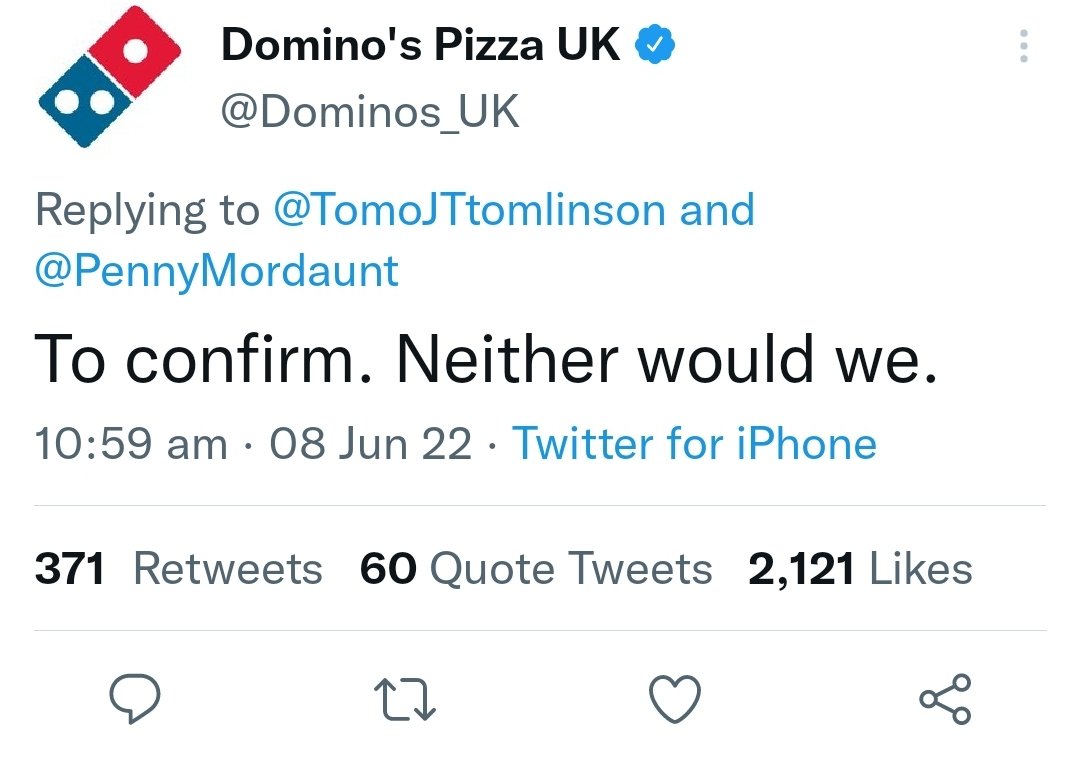Screen dimensions: 1080x760
Task: Click the @Dominos_UK handle
Action: tap(369, 113)
